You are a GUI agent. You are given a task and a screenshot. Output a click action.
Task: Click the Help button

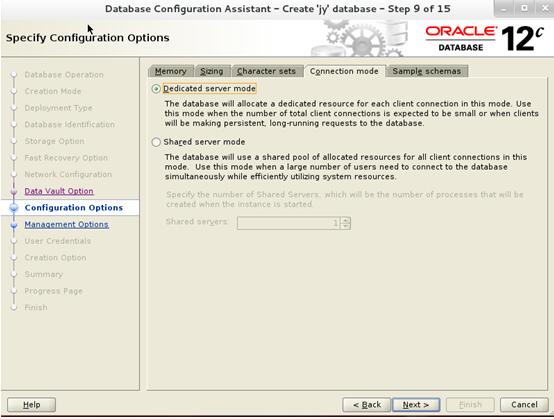coord(31,405)
